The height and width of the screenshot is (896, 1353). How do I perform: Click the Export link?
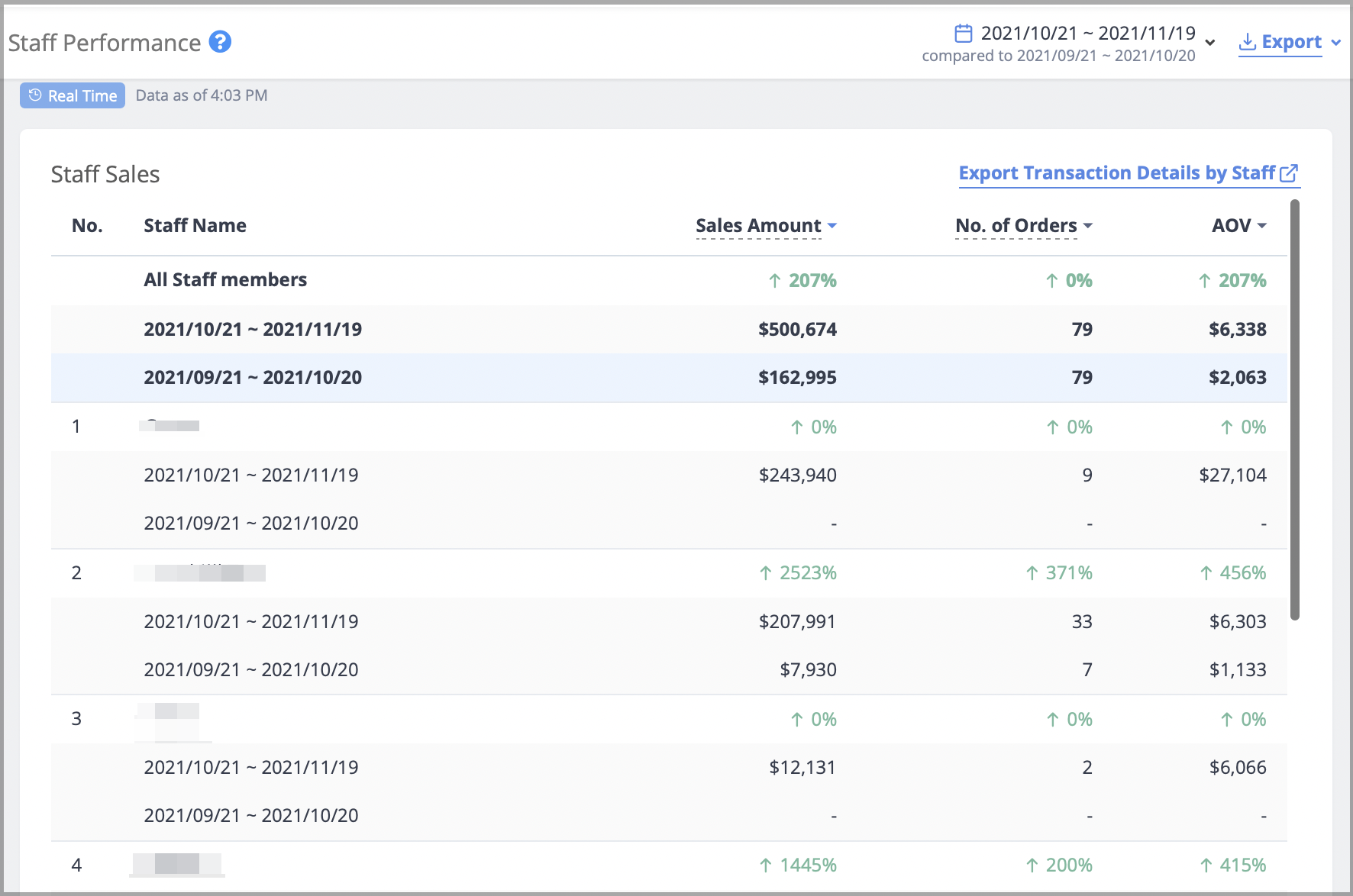1291,42
